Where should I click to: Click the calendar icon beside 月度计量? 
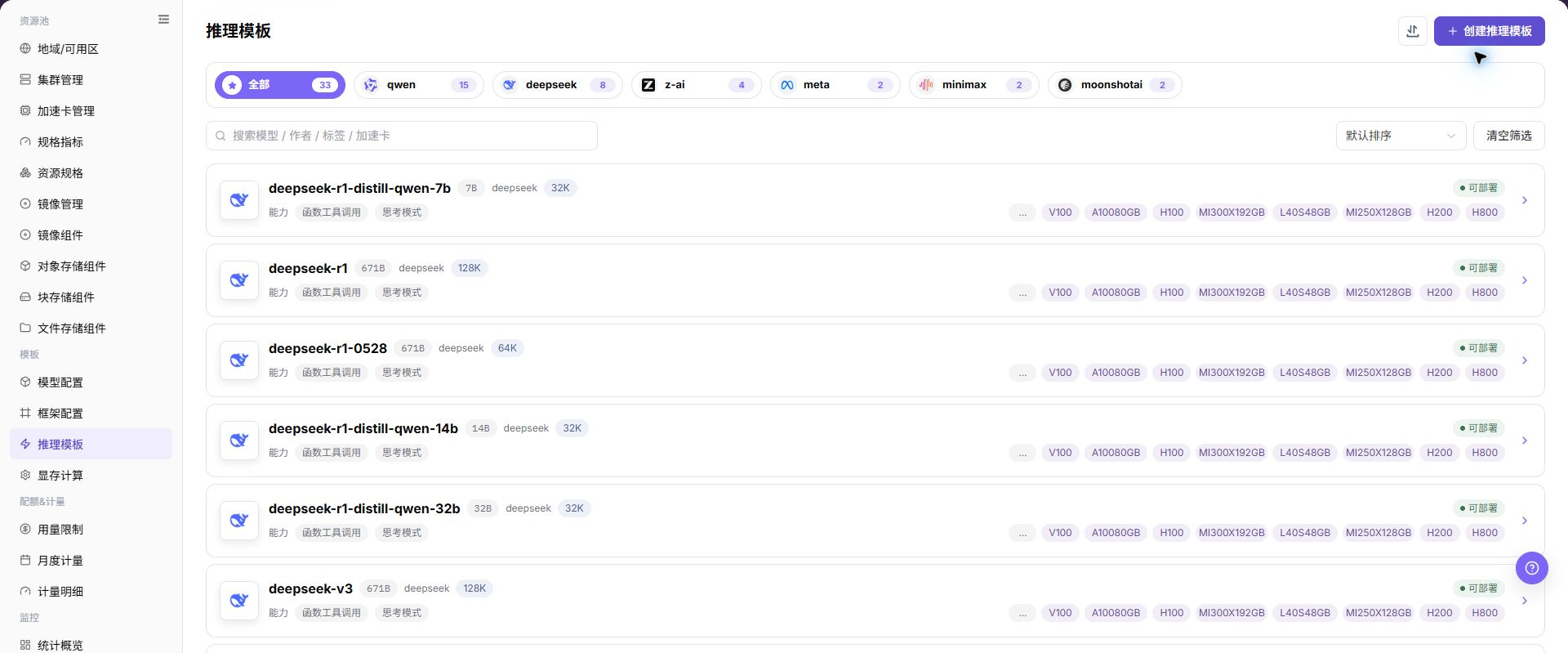pos(25,561)
